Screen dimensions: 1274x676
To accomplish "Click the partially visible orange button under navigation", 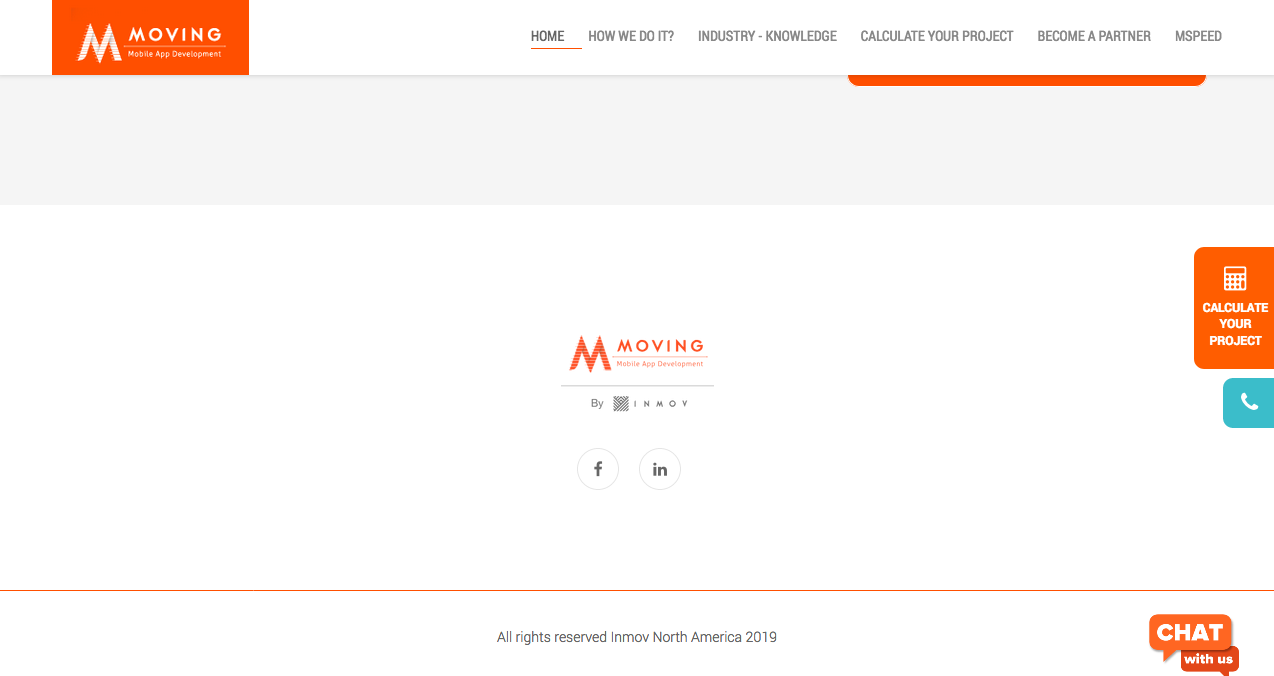I will [1026, 79].
